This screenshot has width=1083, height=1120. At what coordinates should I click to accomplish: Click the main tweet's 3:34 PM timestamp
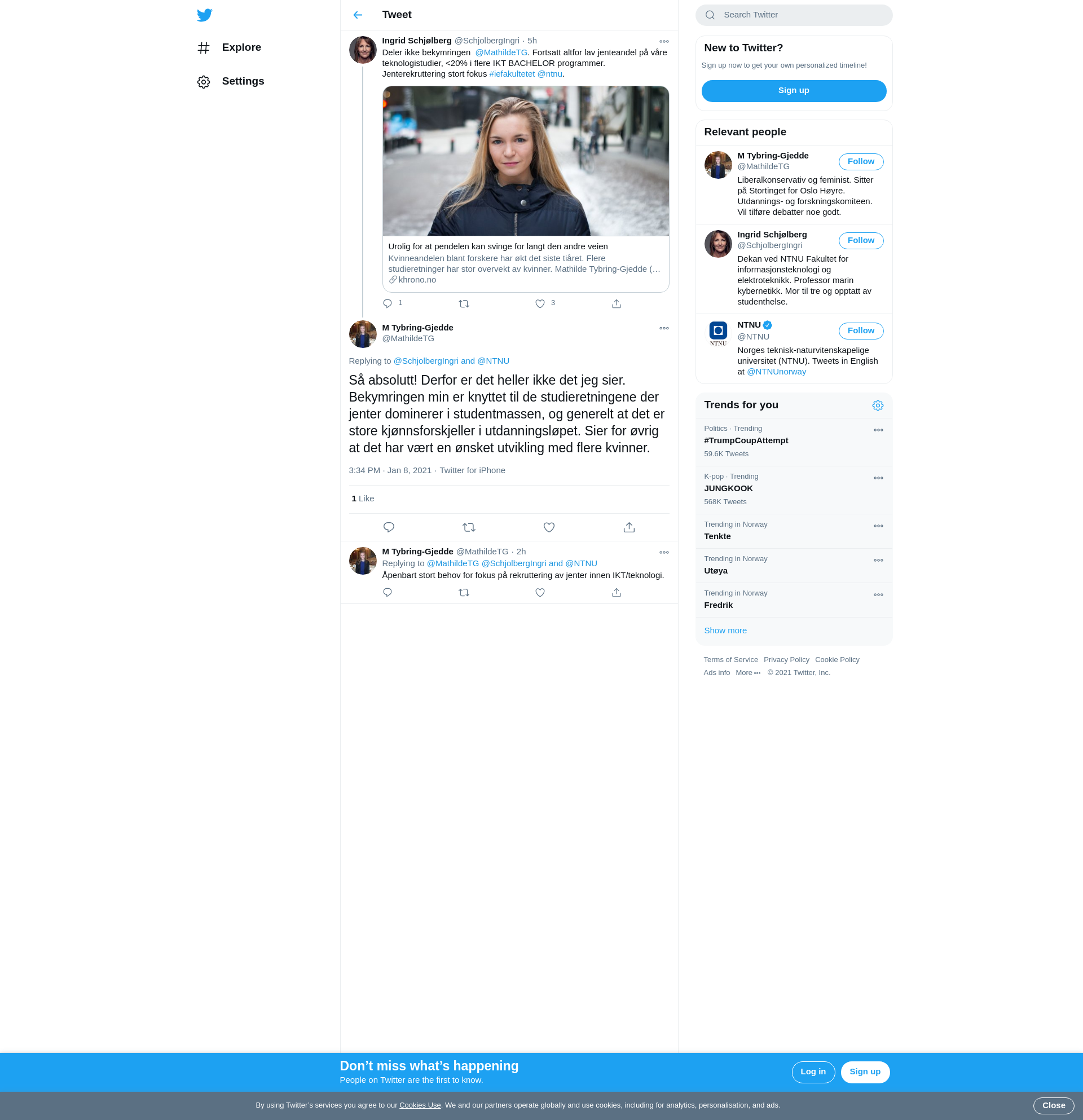390,470
